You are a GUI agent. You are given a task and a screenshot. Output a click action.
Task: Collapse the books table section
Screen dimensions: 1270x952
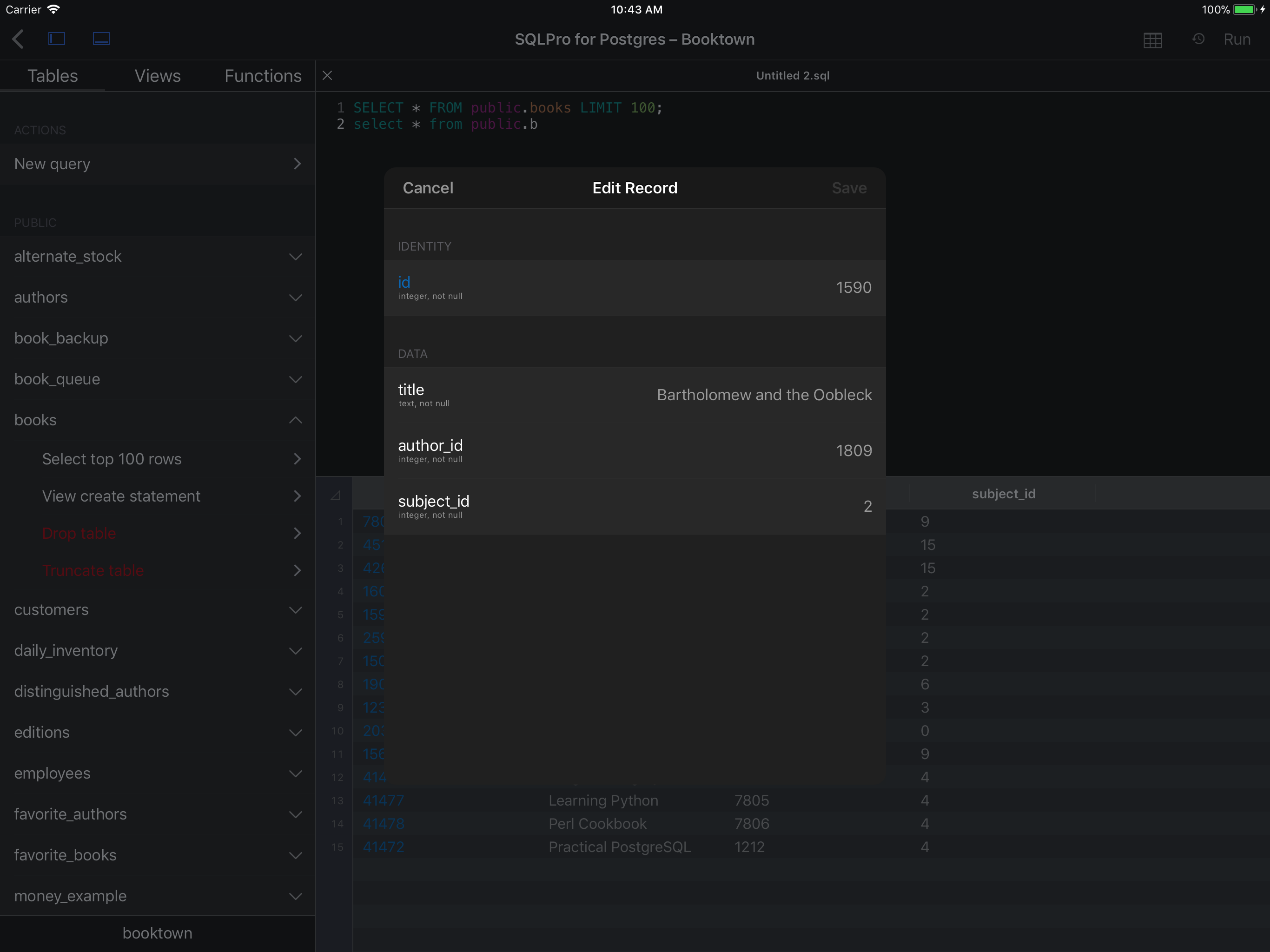[x=295, y=420]
